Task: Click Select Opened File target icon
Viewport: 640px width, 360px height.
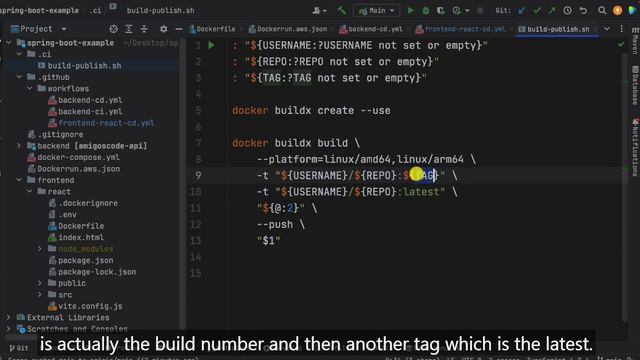Action: (113, 29)
